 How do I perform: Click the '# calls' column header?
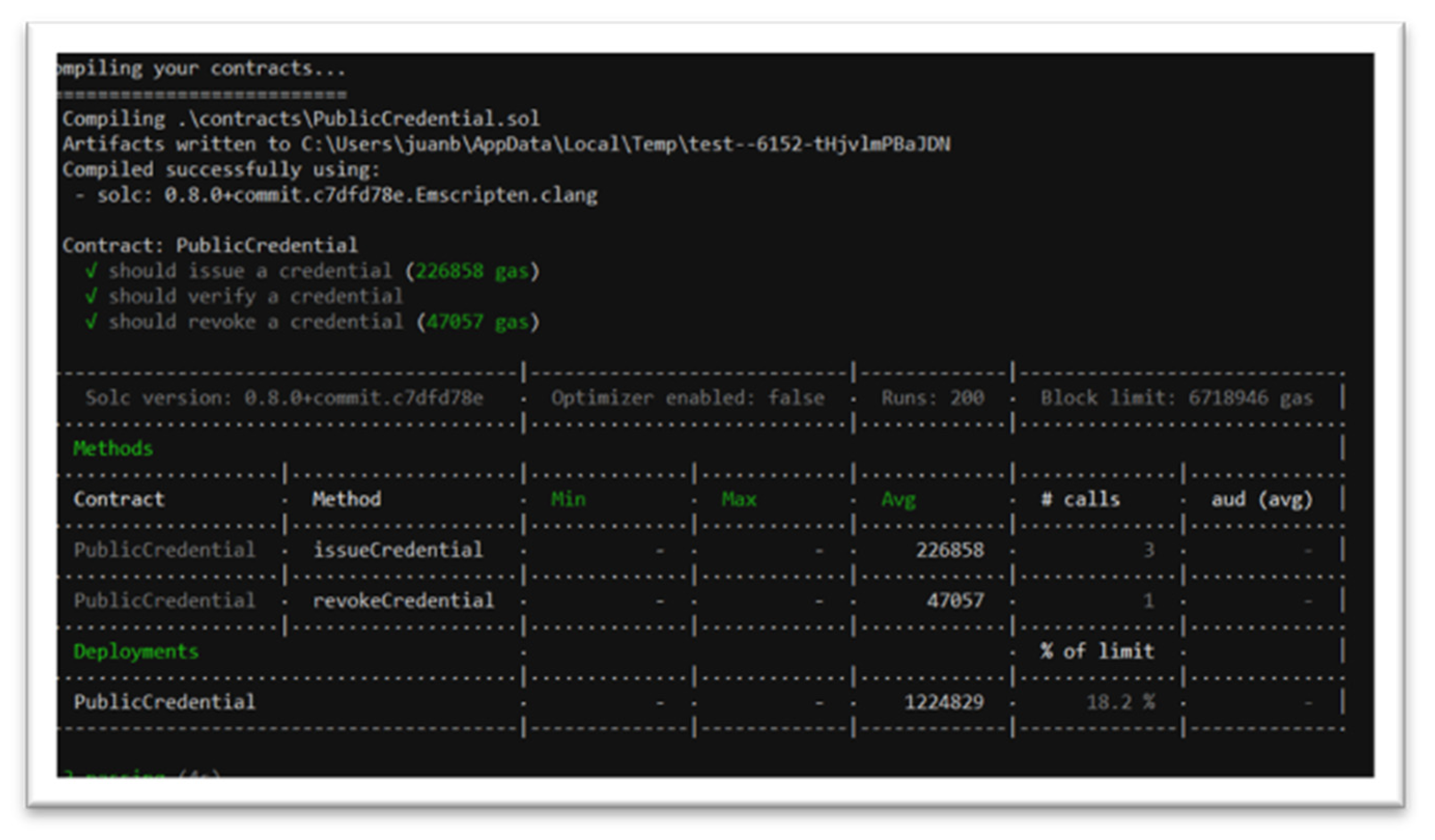click(x=1080, y=499)
